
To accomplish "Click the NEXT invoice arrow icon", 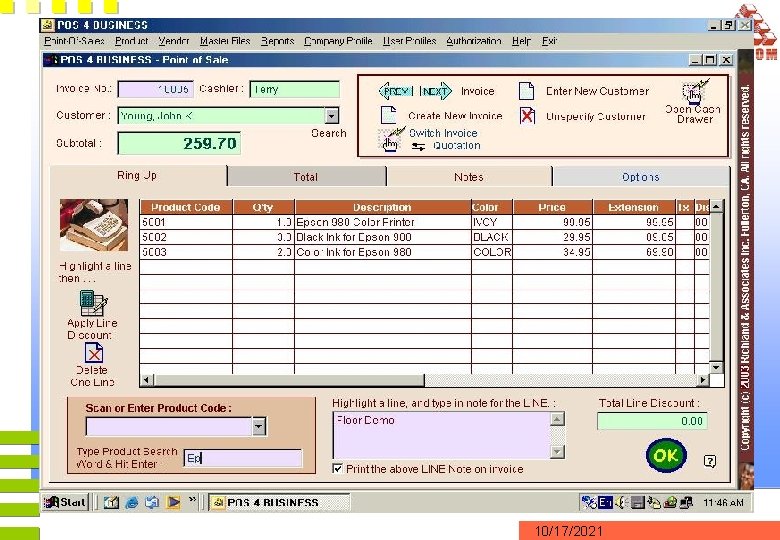I will tap(435, 91).
